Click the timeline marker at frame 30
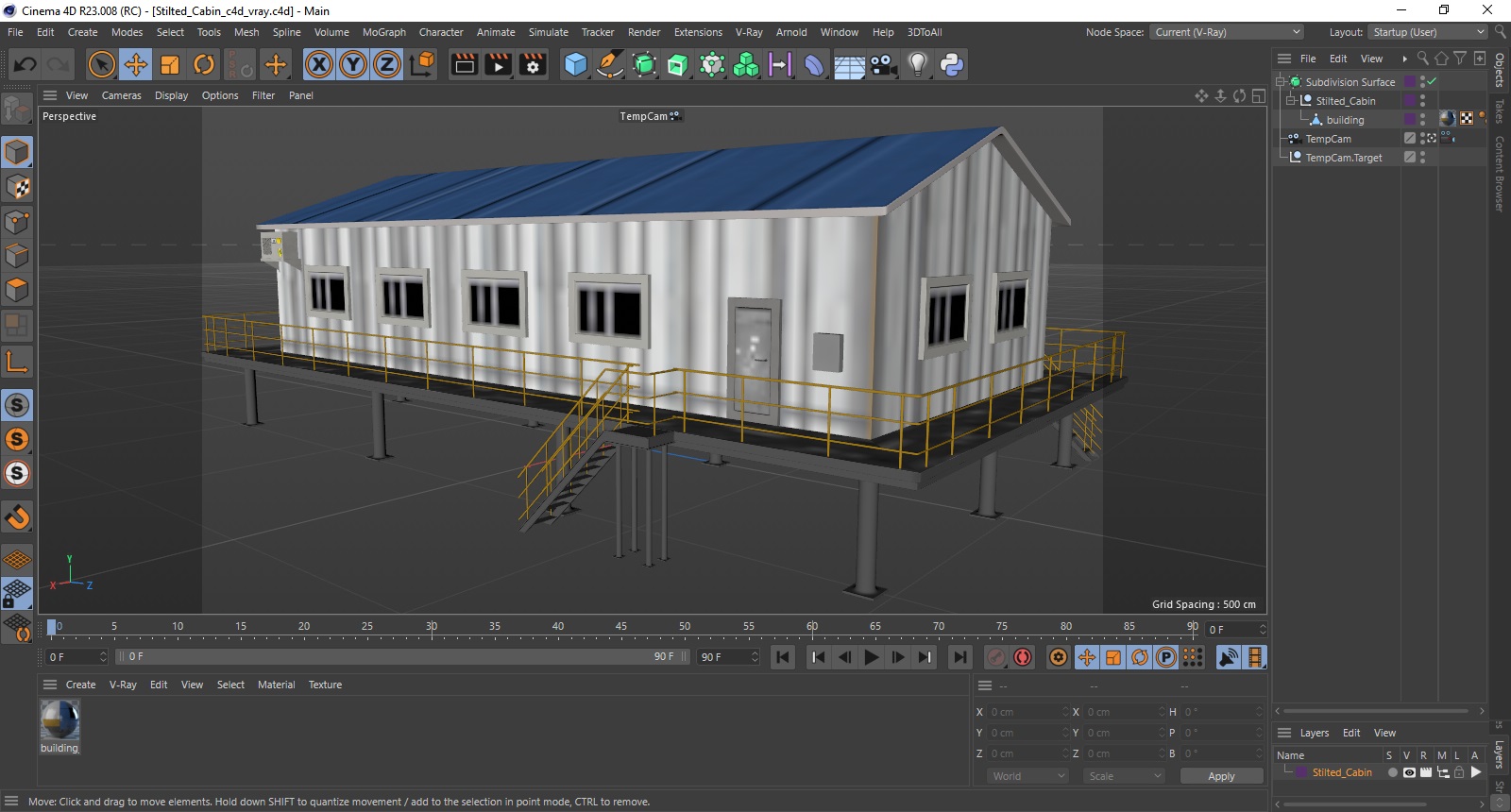This screenshot has width=1511, height=812. click(x=431, y=628)
